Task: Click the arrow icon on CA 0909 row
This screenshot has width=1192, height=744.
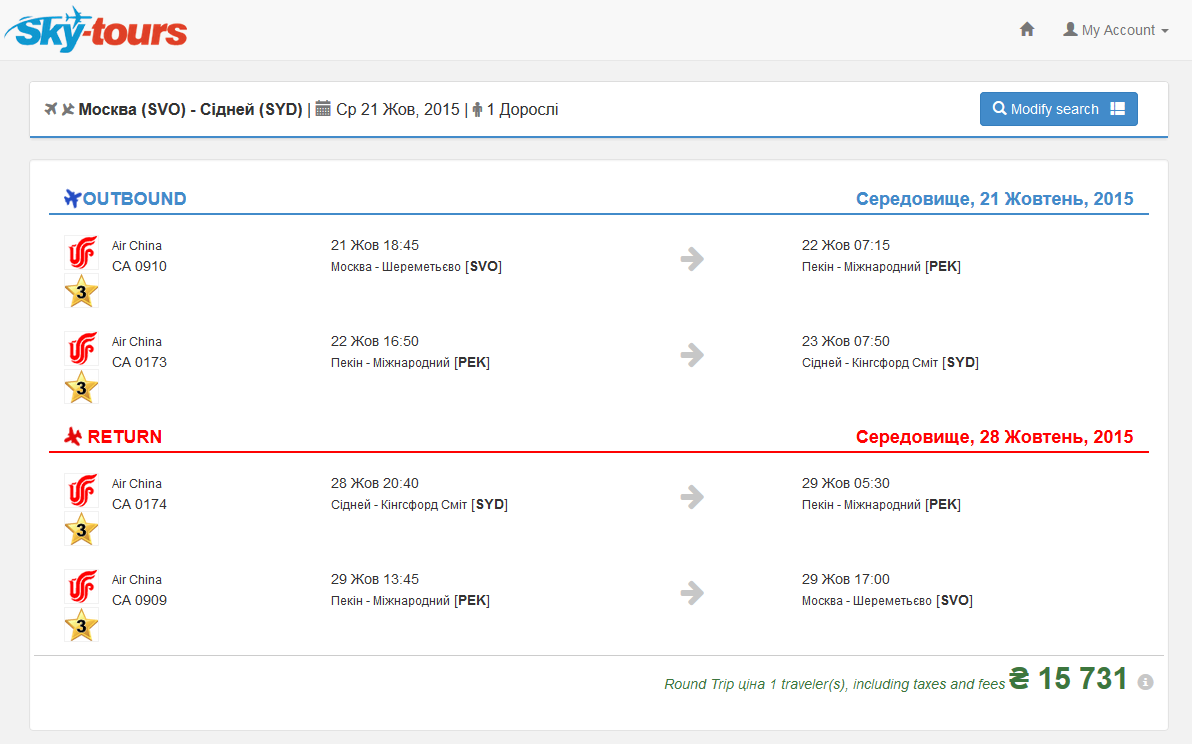Action: (x=692, y=593)
